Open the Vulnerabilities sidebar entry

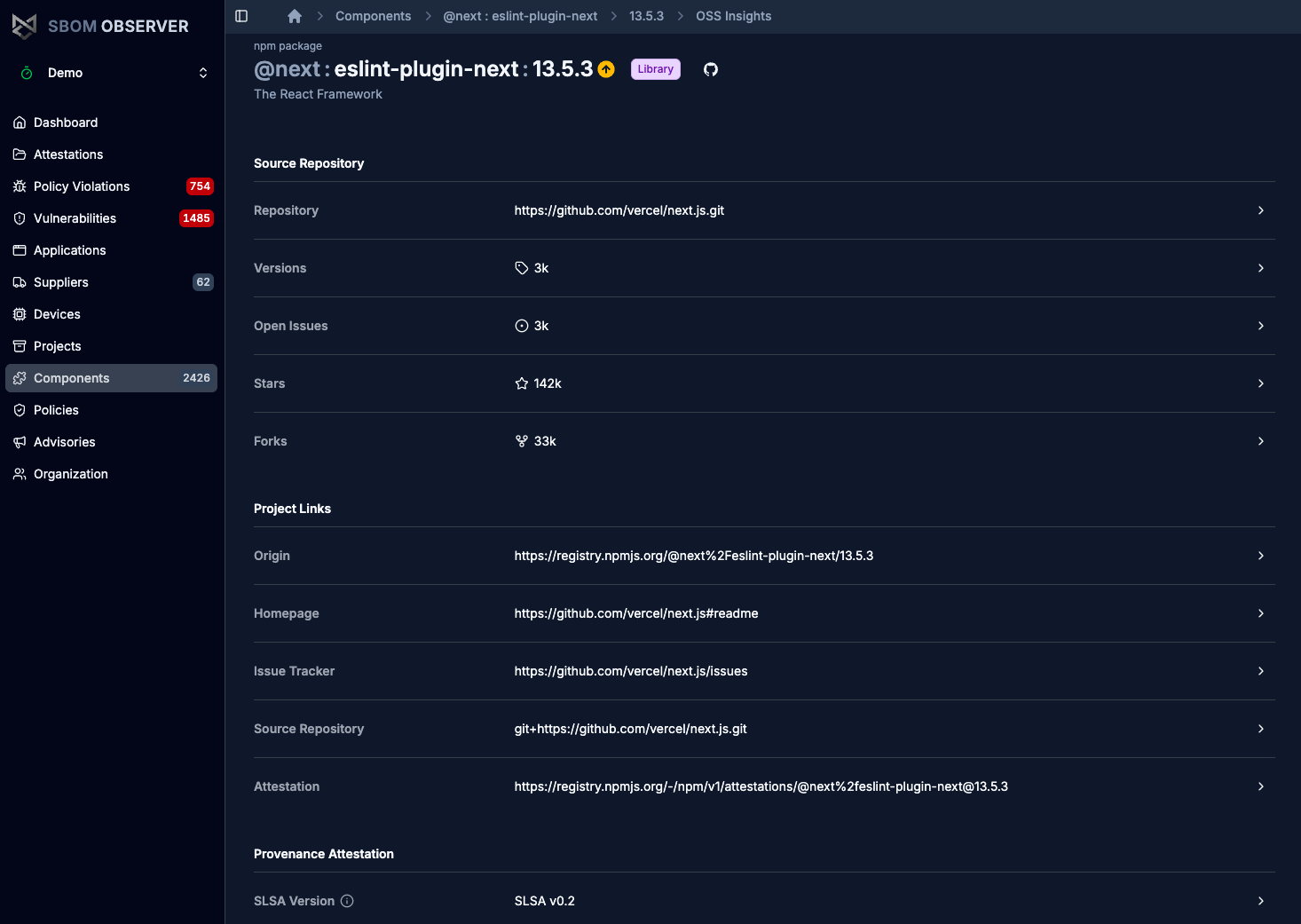click(x=111, y=218)
